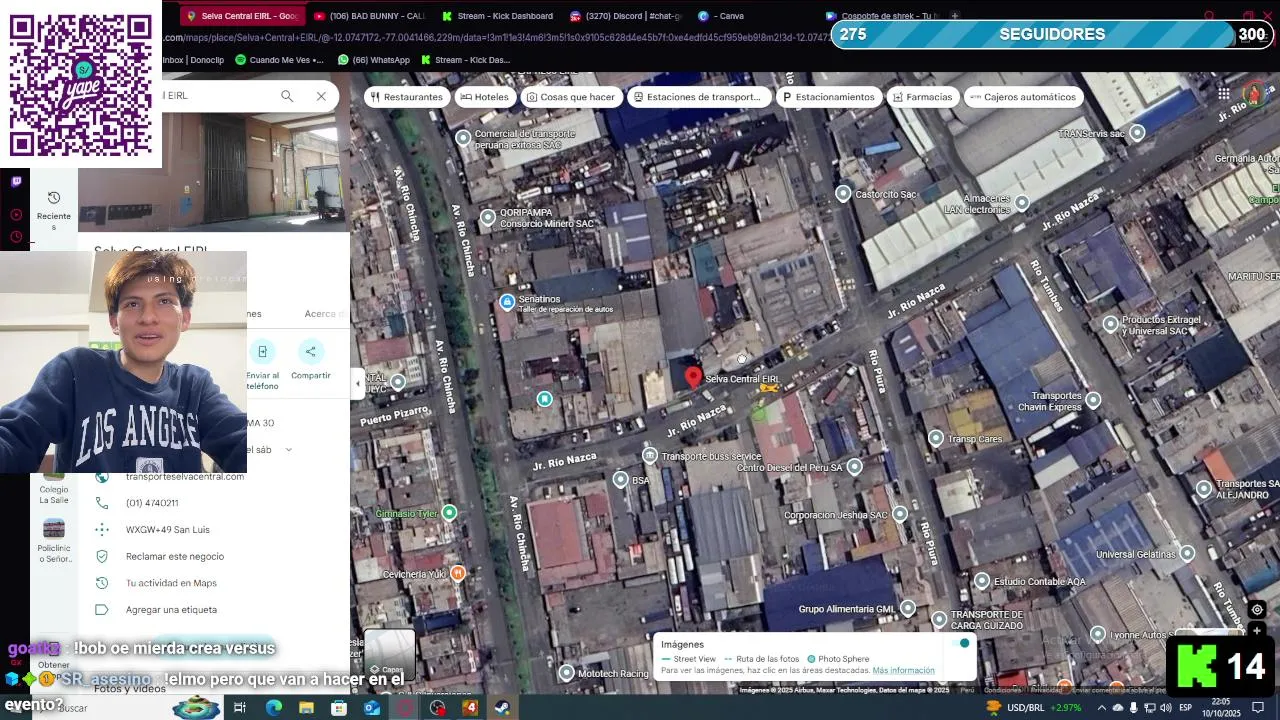Show hidden tray icons chevron
The height and width of the screenshot is (720, 1280).
1101,708
